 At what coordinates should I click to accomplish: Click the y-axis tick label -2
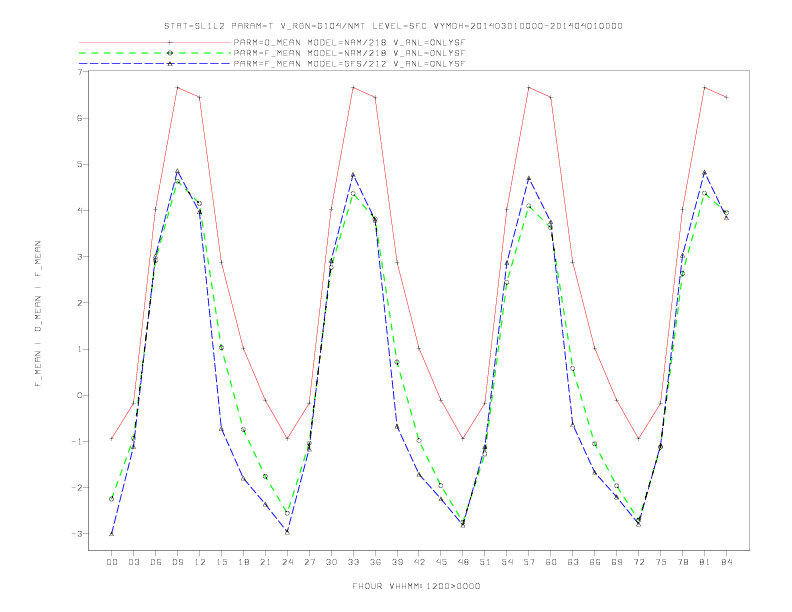tap(76, 488)
